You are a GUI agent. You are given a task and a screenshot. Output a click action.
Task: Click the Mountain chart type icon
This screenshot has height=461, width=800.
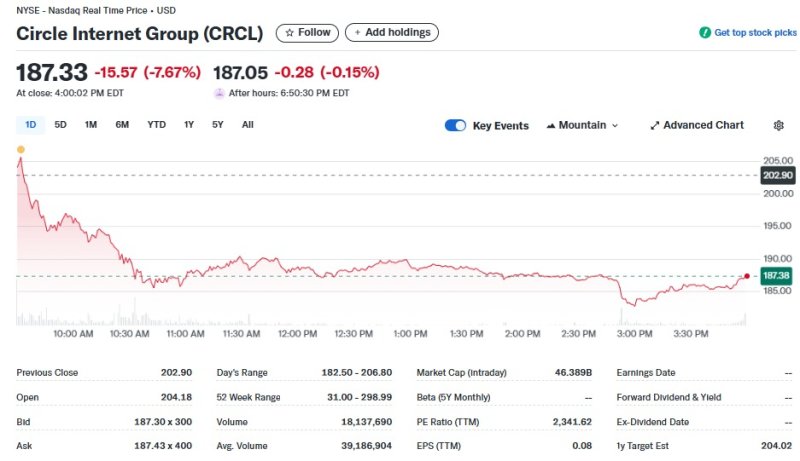pyautogui.click(x=551, y=125)
